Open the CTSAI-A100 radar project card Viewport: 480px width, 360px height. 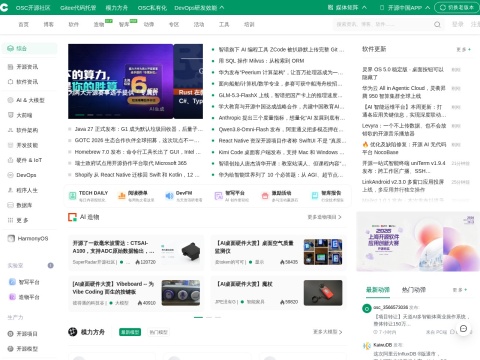(136, 252)
